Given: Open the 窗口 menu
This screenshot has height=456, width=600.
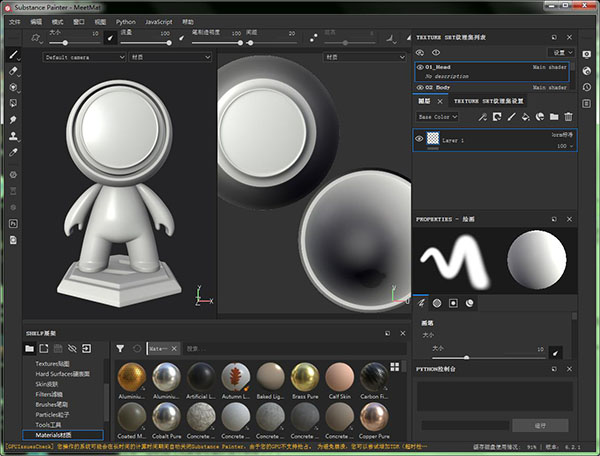Looking at the screenshot, I should pos(79,22).
